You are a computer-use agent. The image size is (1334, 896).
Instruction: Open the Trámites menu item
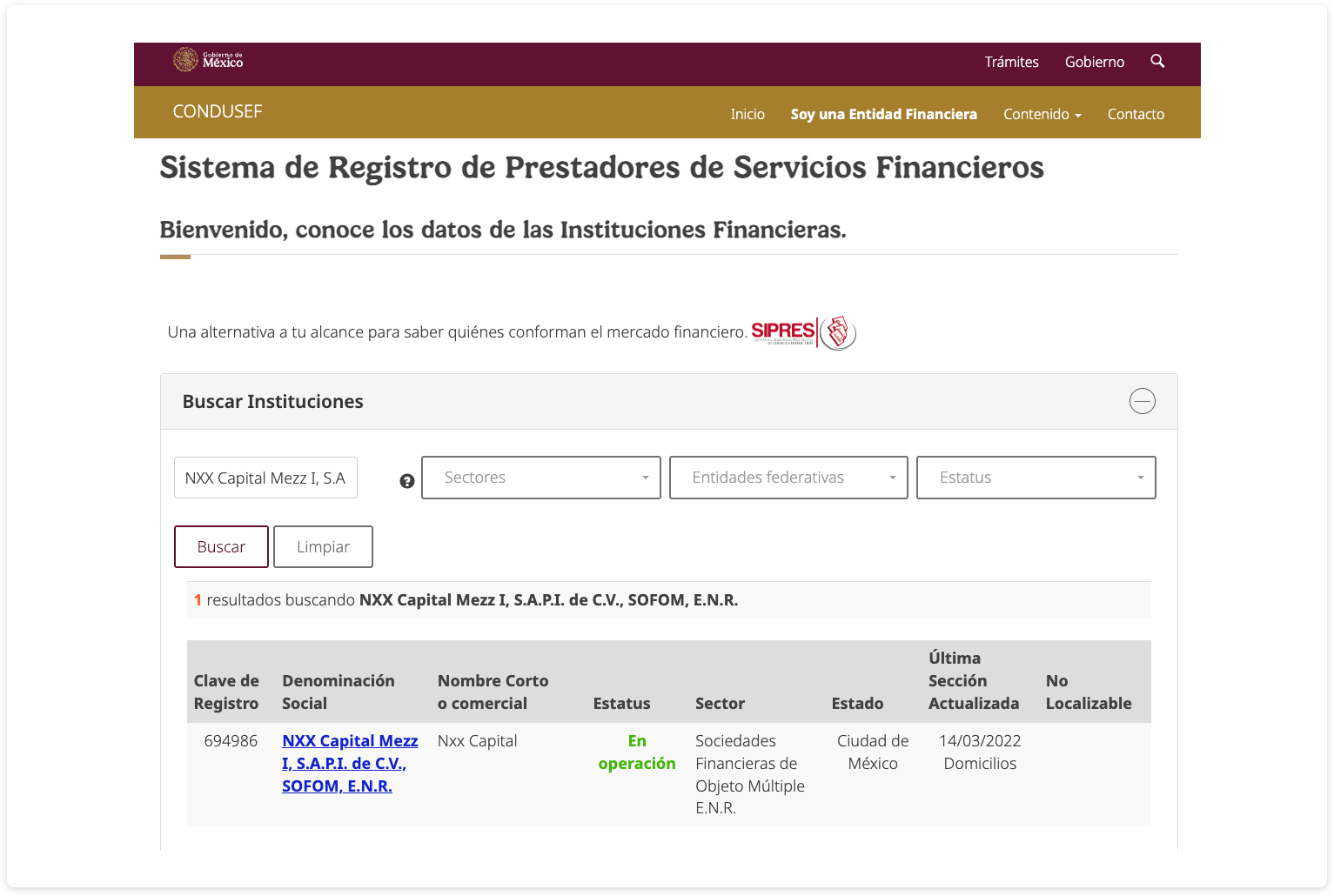1011,62
